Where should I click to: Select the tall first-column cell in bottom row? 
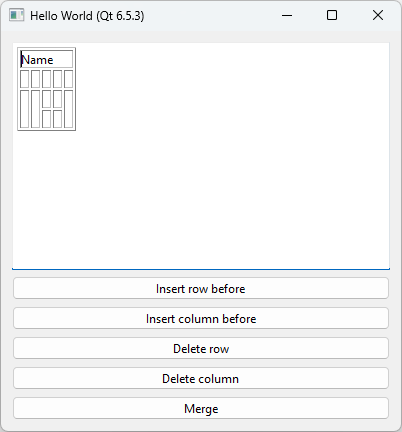click(25, 109)
